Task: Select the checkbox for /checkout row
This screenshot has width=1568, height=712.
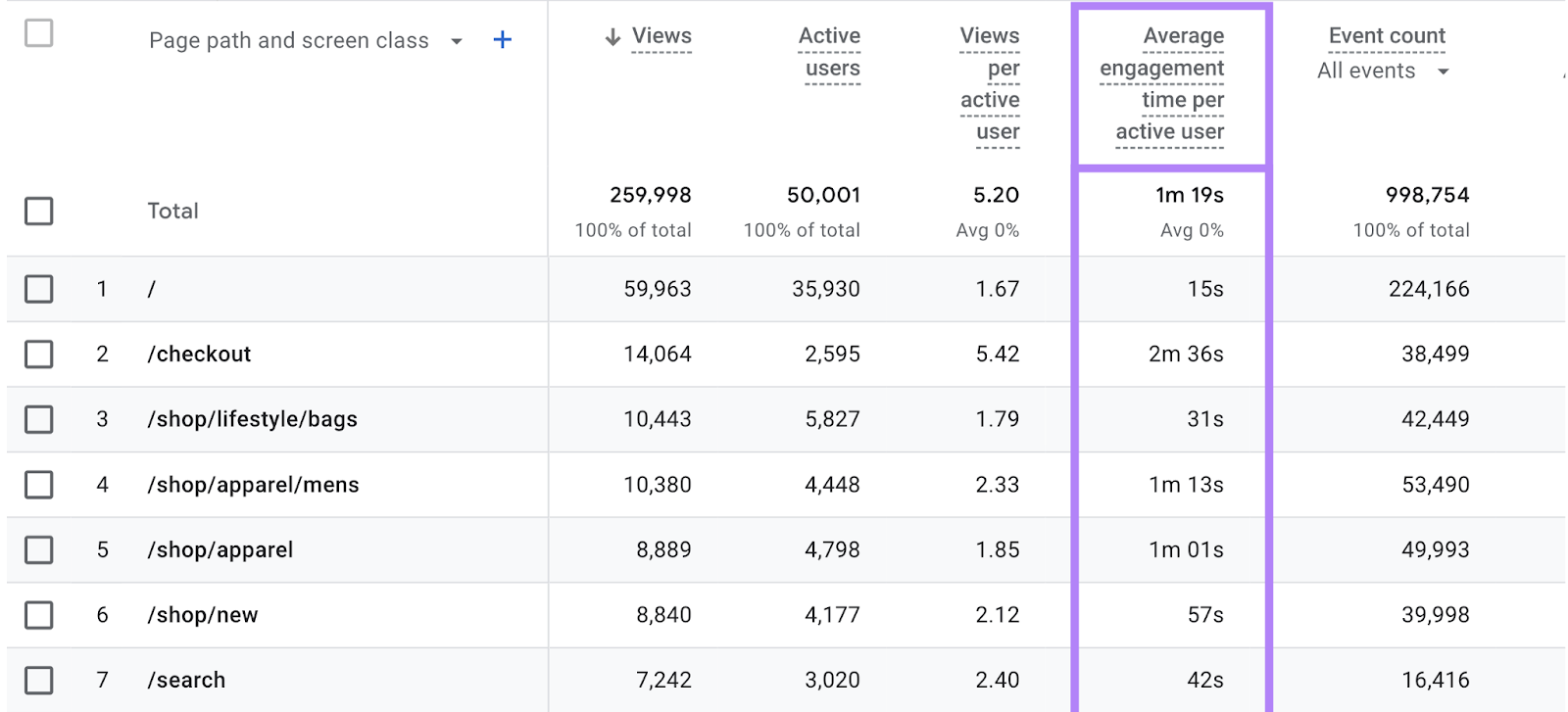Action: point(39,355)
